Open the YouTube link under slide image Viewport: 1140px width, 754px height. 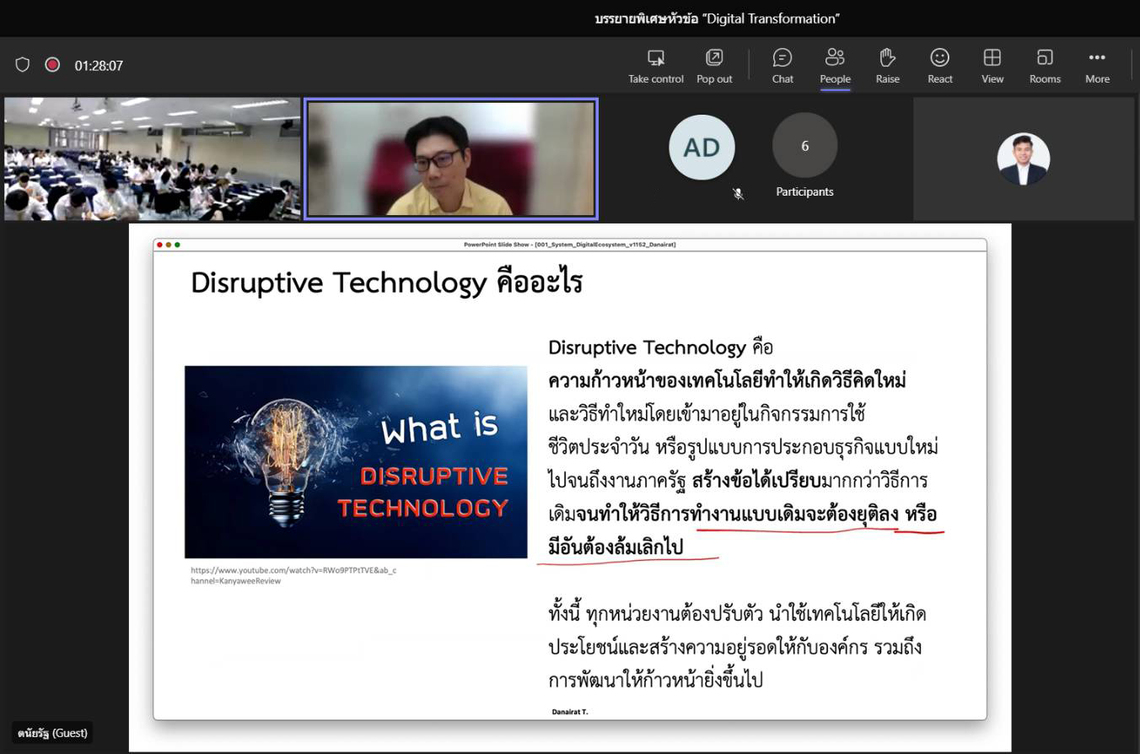click(293, 575)
